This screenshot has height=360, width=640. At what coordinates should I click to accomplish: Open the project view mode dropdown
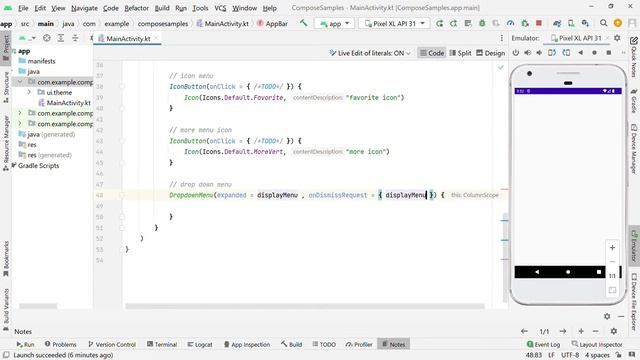click(27, 38)
